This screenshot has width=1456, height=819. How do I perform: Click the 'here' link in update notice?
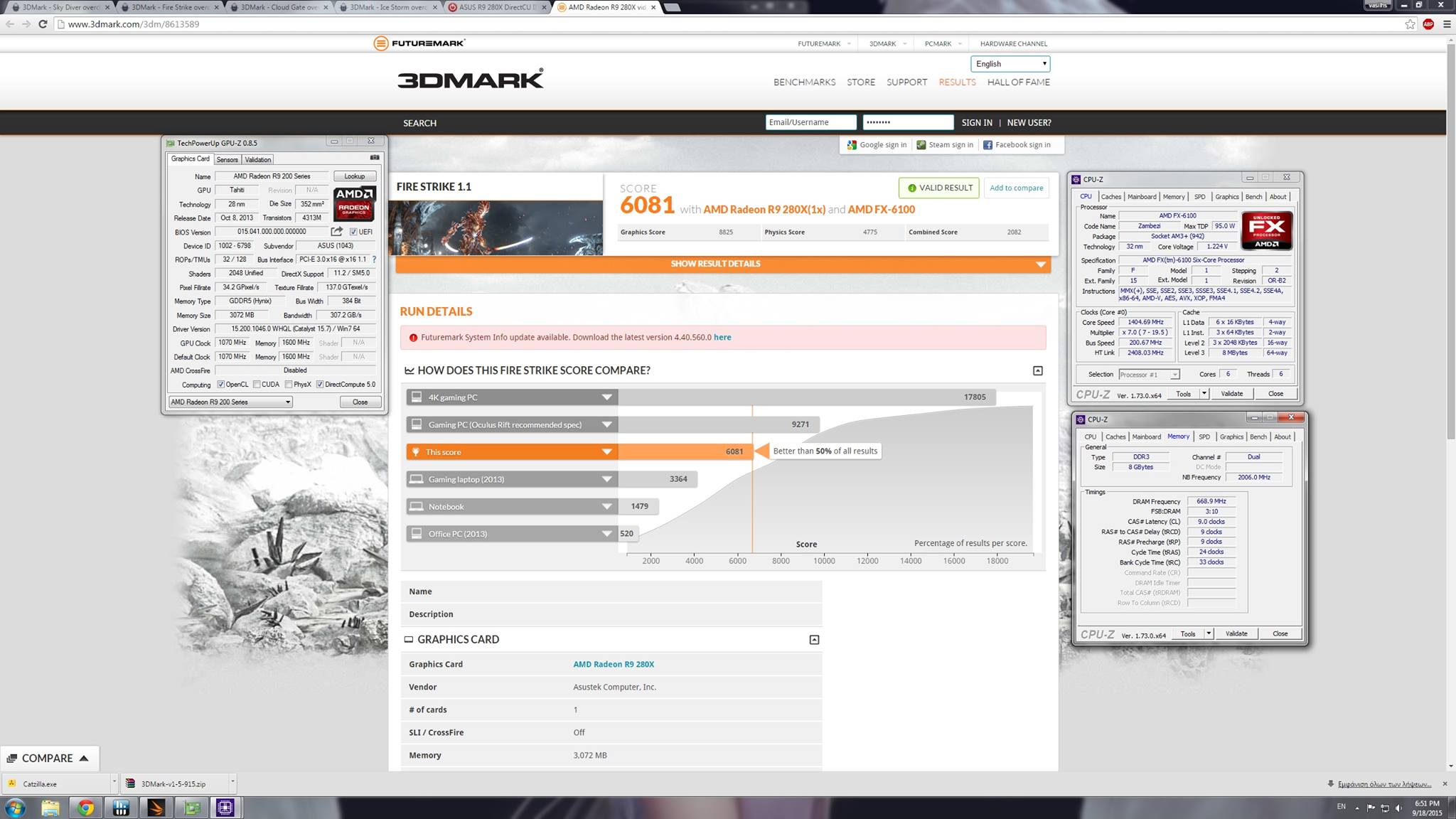click(722, 338)
